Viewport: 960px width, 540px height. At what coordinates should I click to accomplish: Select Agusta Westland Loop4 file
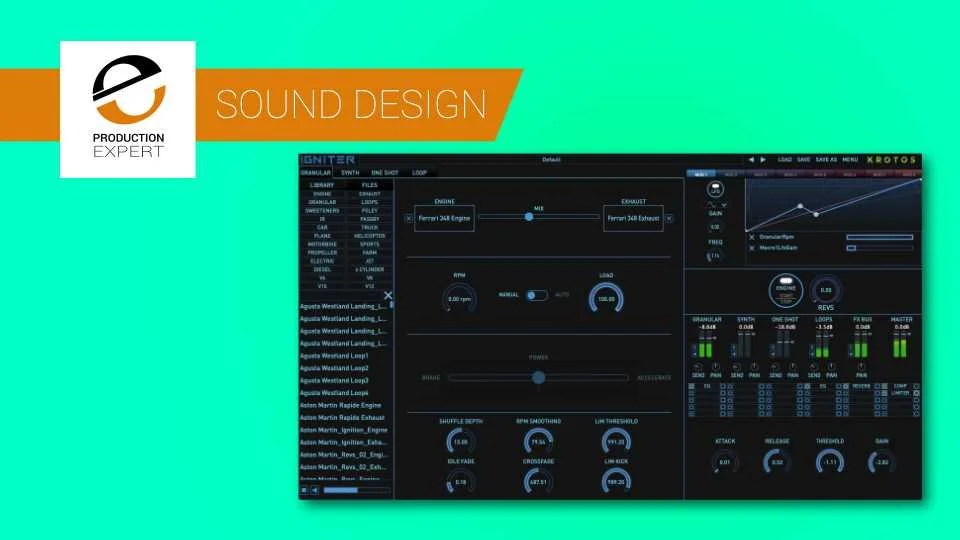334,393
